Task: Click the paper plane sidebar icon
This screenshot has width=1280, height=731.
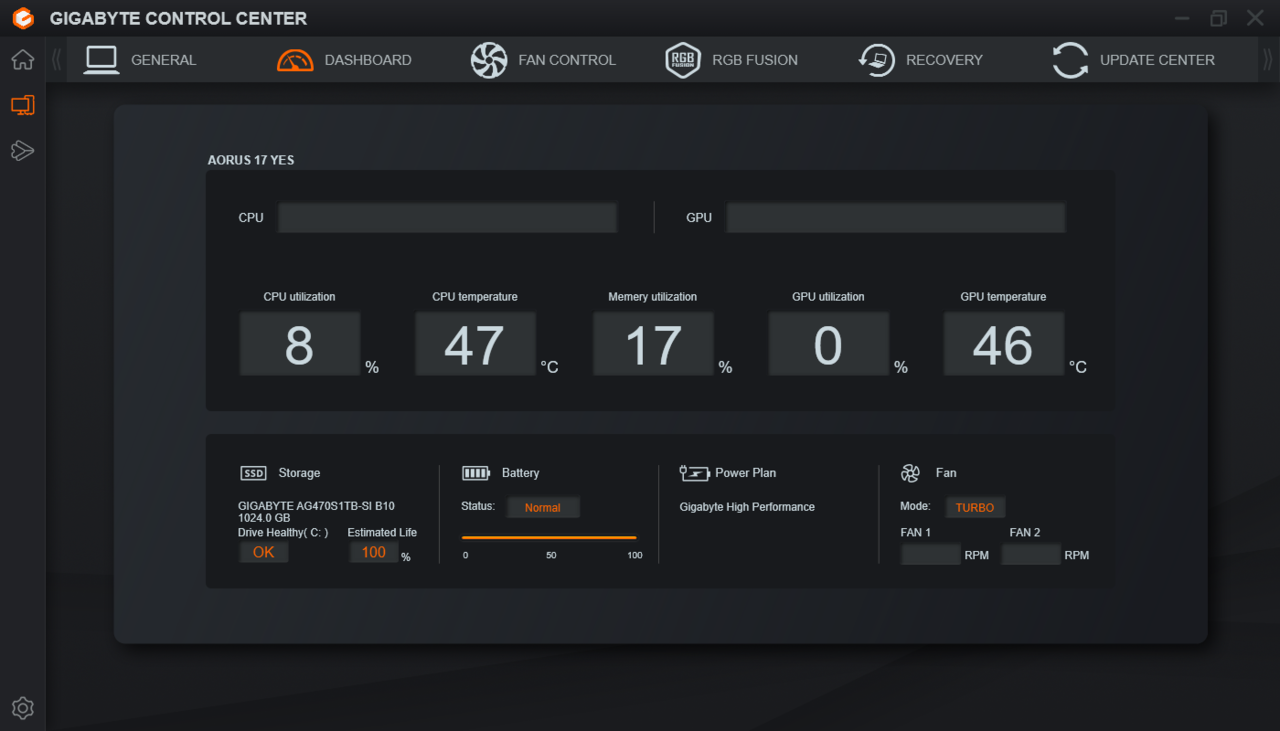Action: [x=22, y=151]
